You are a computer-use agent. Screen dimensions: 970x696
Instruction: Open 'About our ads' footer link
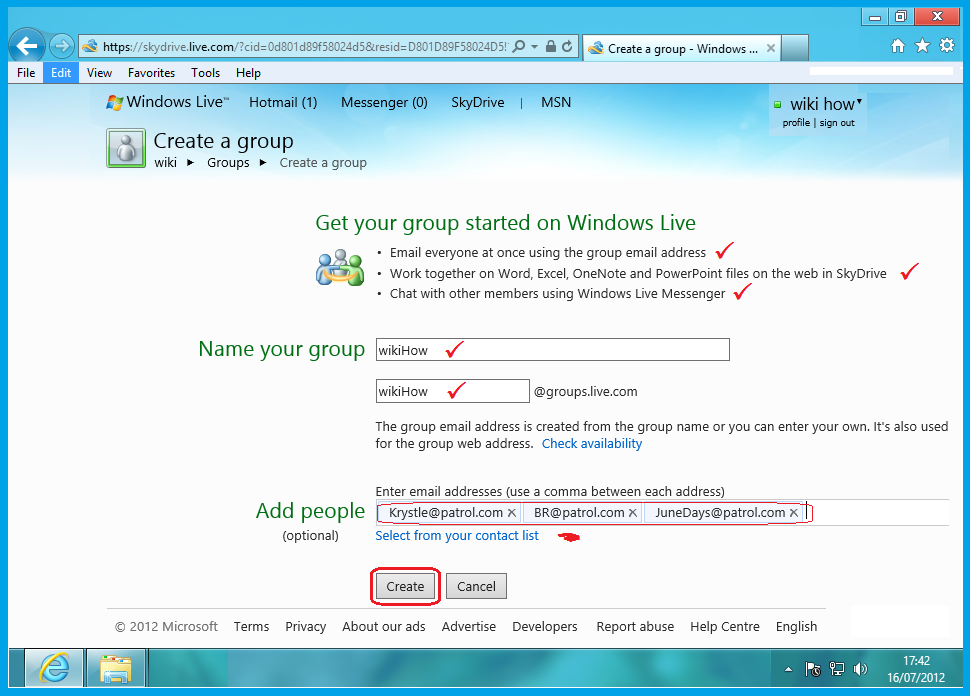384,627
